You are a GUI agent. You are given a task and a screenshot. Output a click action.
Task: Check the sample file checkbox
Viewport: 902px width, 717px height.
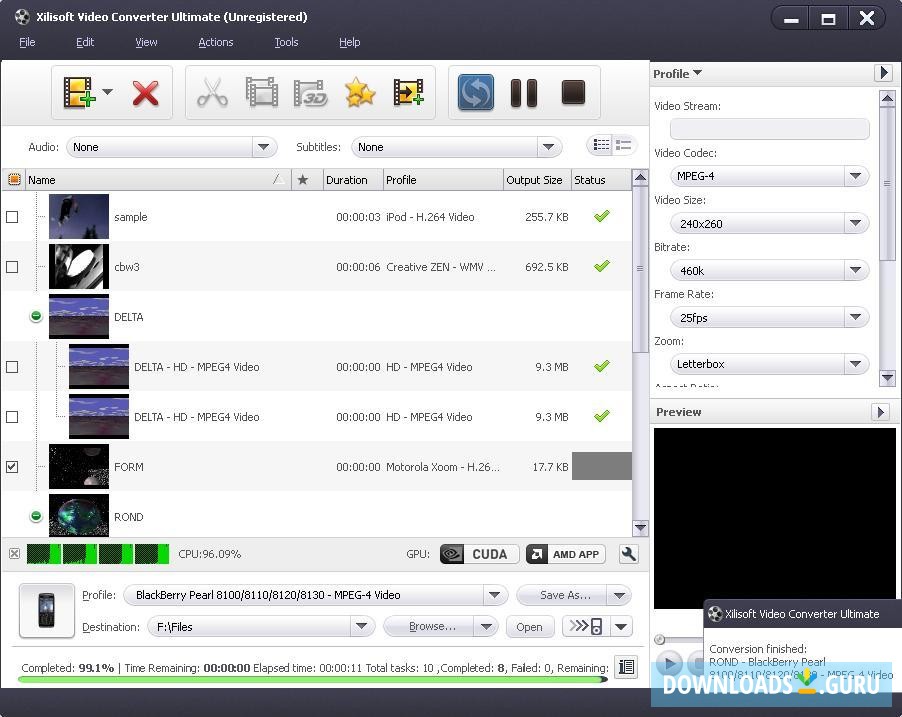[x=12, y=217]
